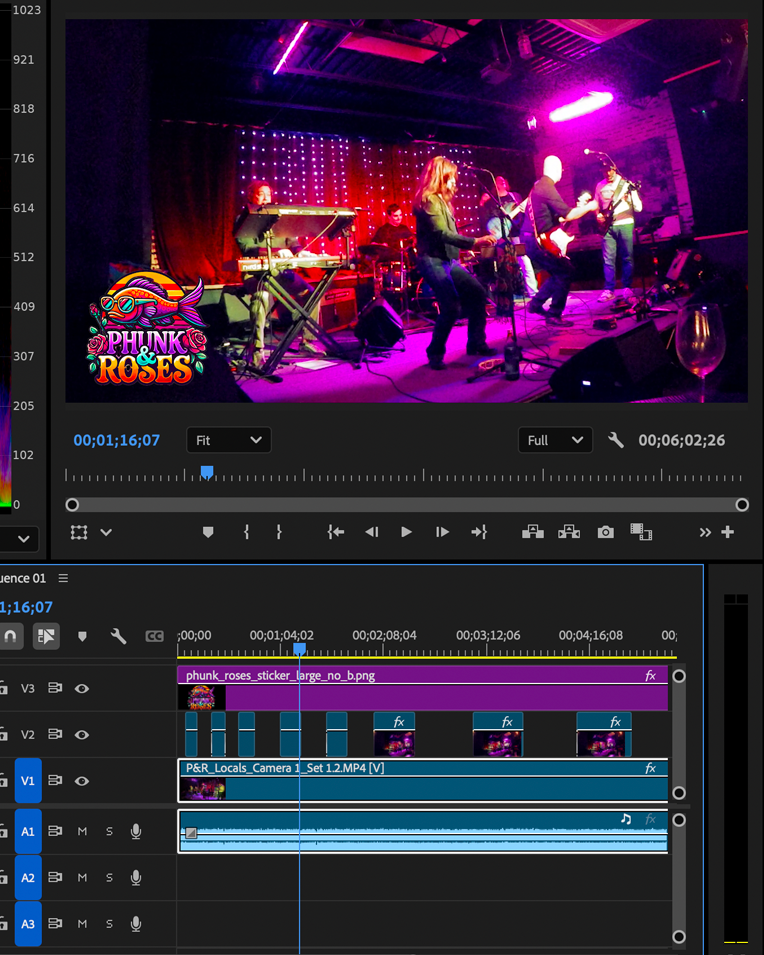Click the Export Frame camera icon
Image resolution: width=764 pixels, height=955 pixels.
pyautogui.click(x=605, y=532)
